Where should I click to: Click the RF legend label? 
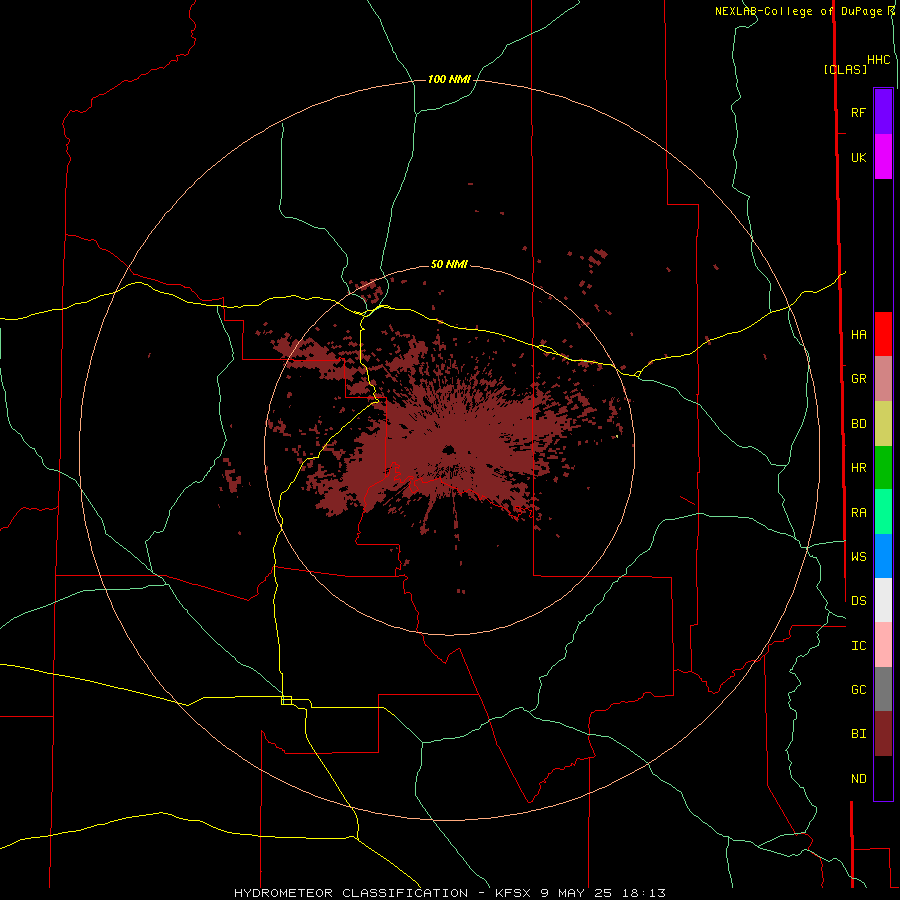[858, 112]
